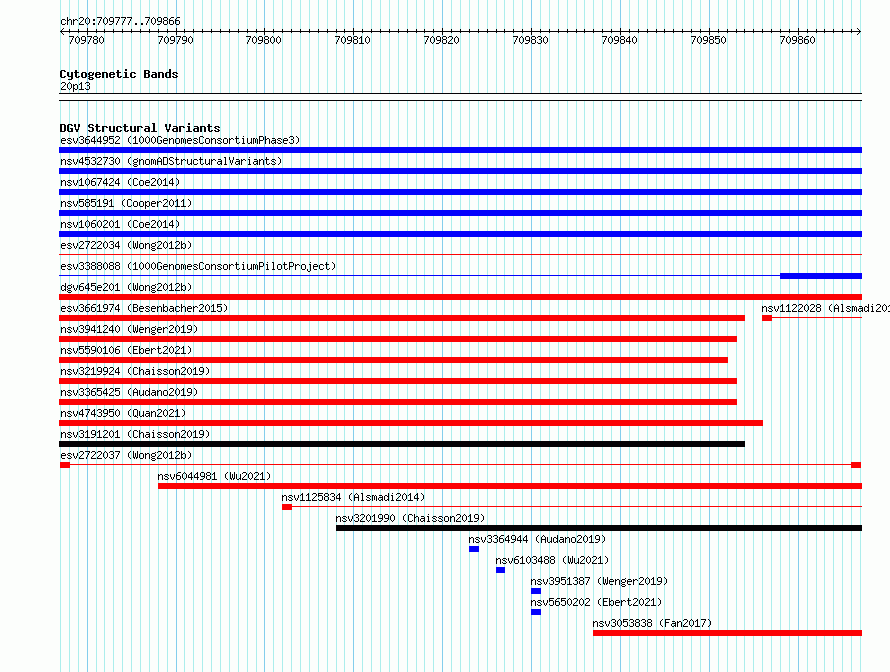Click the esv2722034 (Wong2012b) label

pos(126,245)
